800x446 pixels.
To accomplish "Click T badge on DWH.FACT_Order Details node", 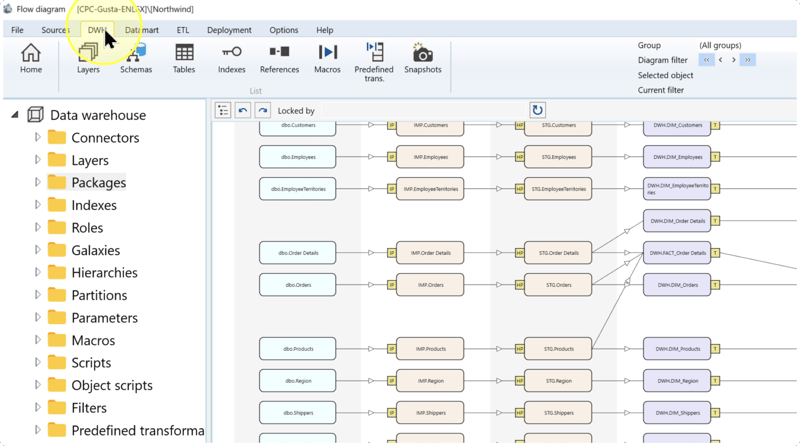I will point(715,253).
